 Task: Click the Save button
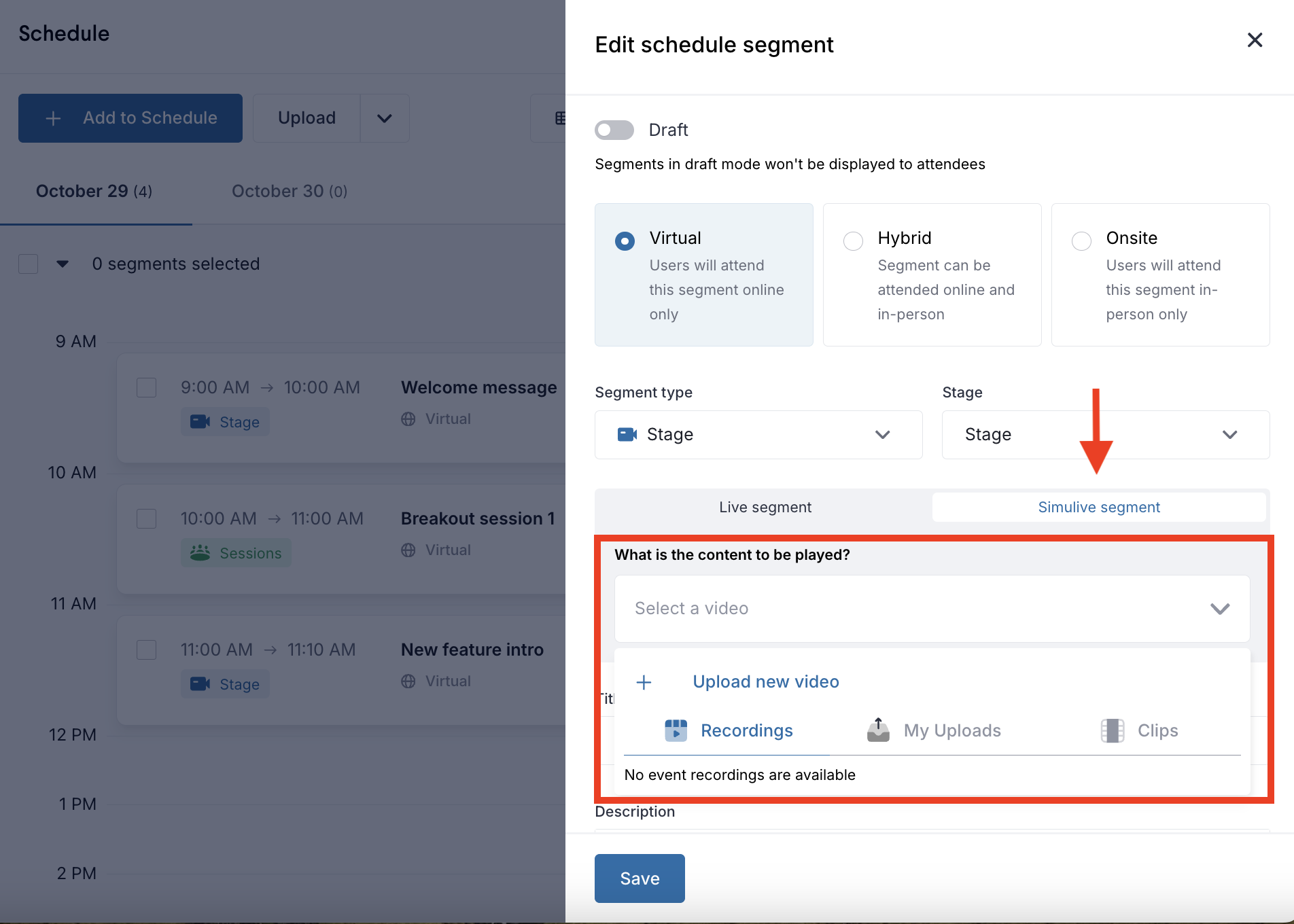point(640,878)
